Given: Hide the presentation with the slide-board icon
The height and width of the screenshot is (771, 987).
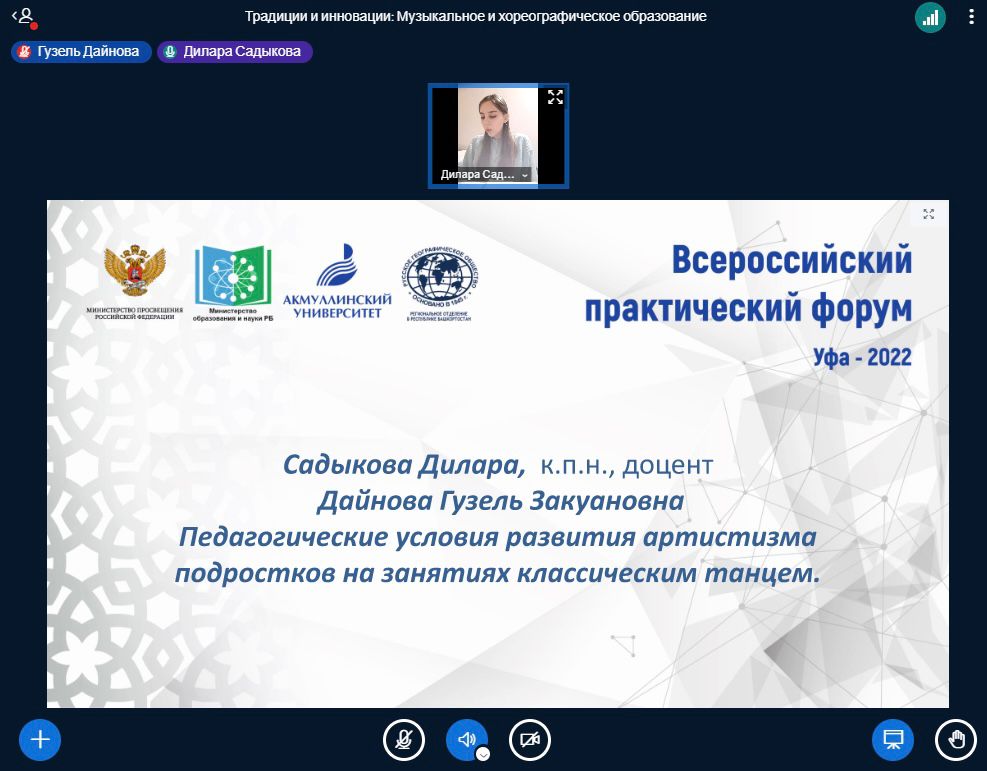Looking at the screenshot, I should (x=893, y=740).
